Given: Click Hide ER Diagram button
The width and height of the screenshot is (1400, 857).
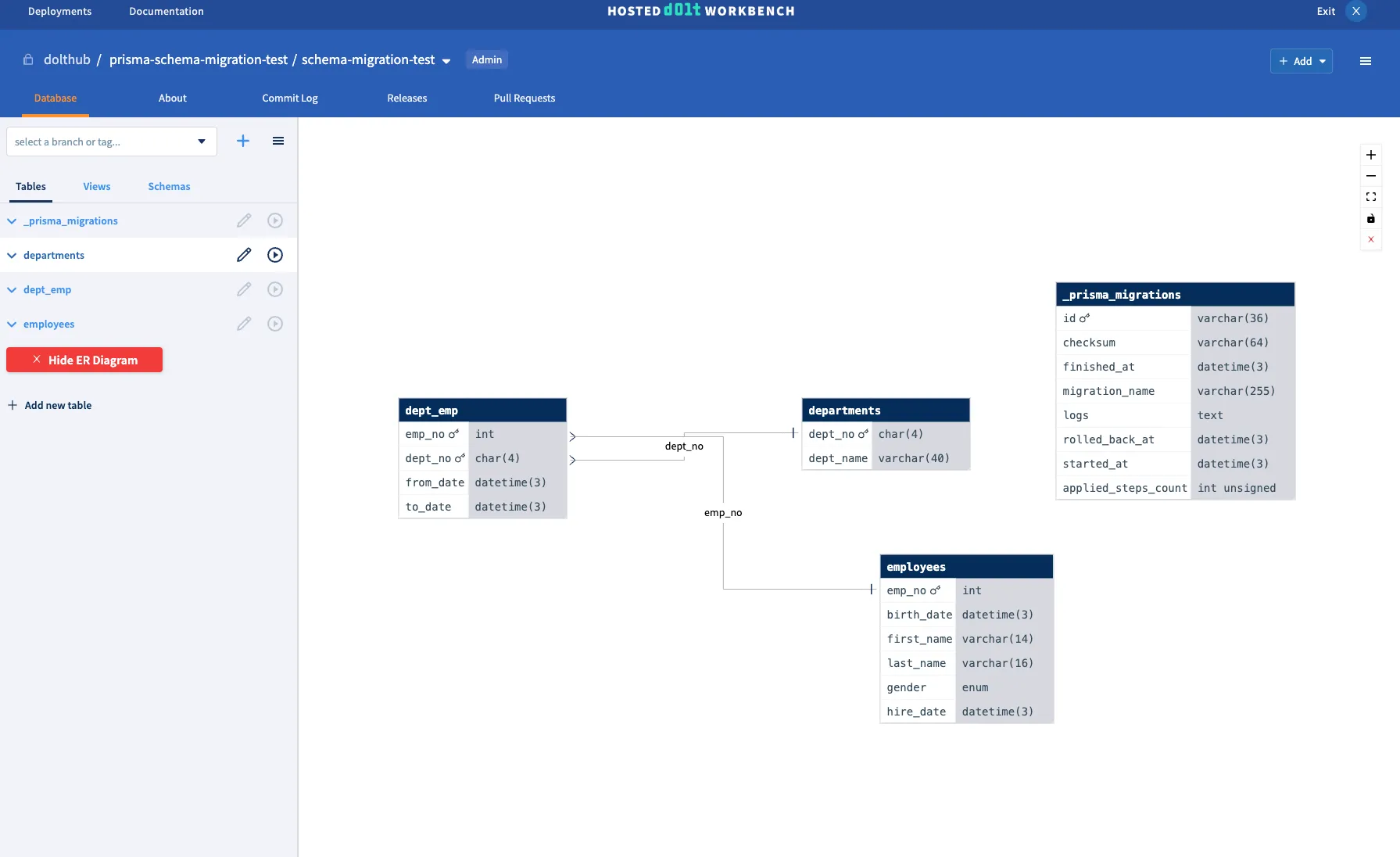Looking at the screenshot, I should (x=84, y=360).
